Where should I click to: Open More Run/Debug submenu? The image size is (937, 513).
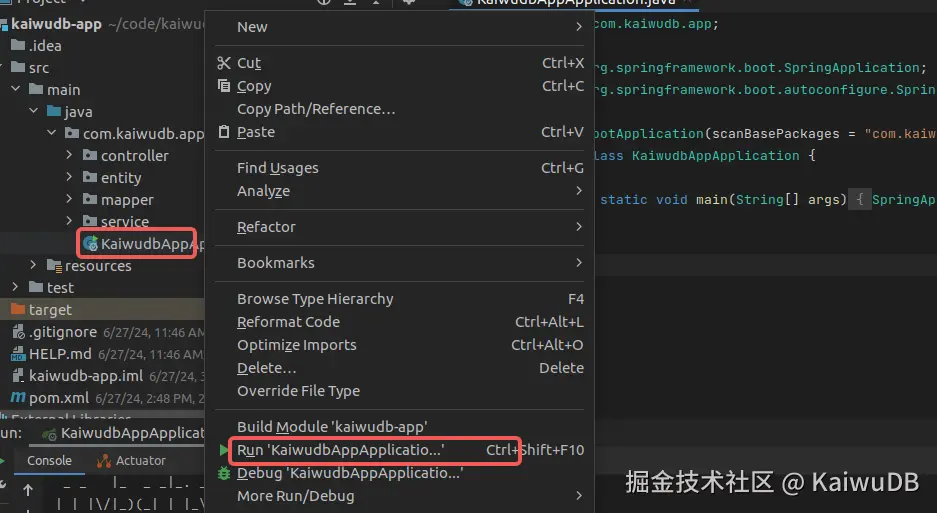coord(399,496)
